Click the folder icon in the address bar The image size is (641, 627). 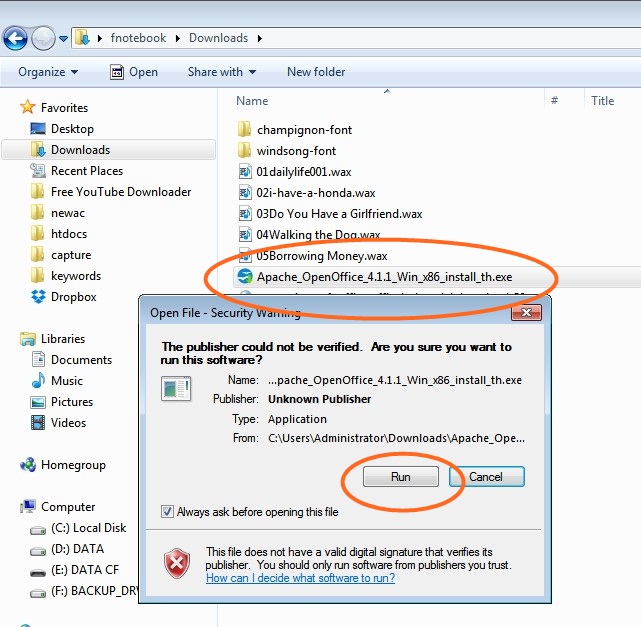(83, 38)
